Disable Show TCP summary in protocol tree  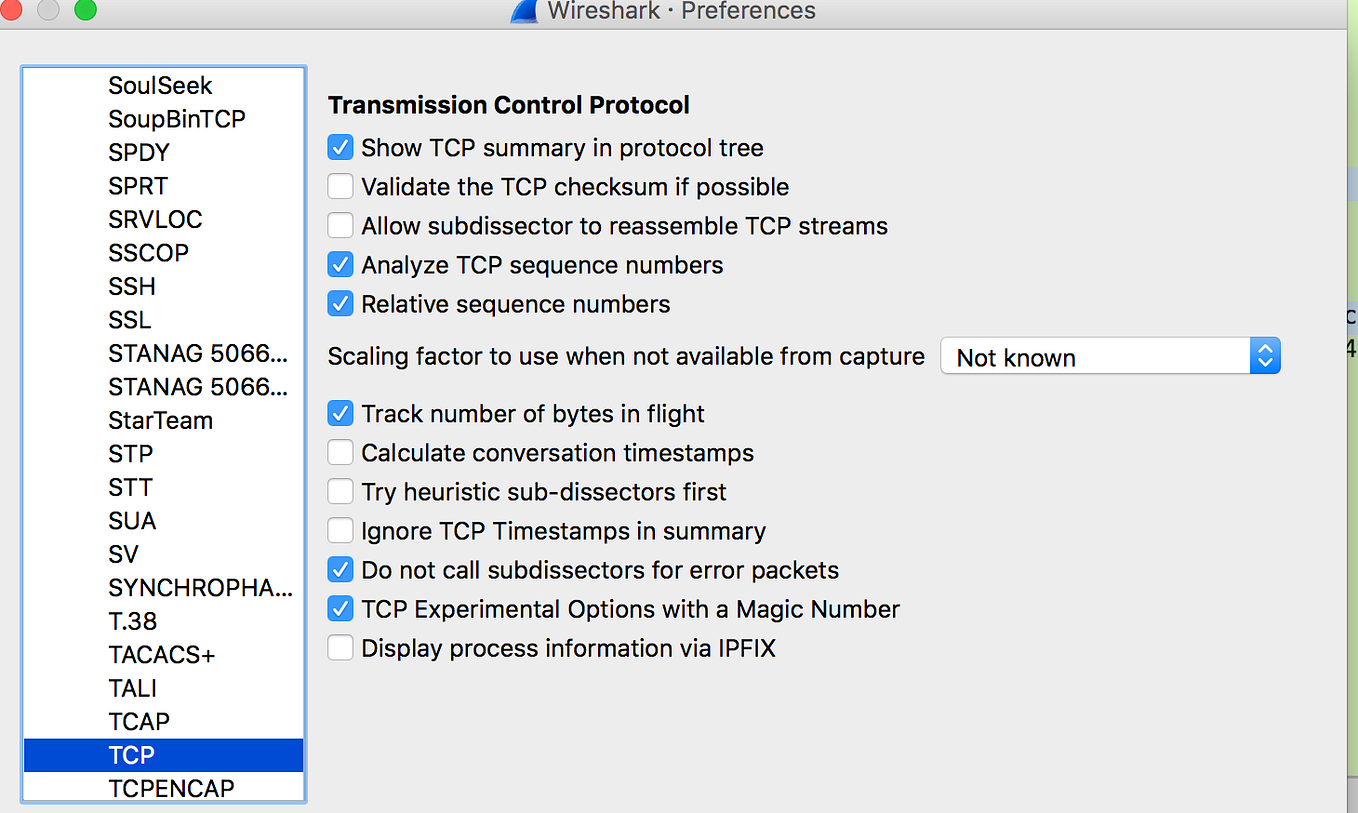(x=341, y=148)
